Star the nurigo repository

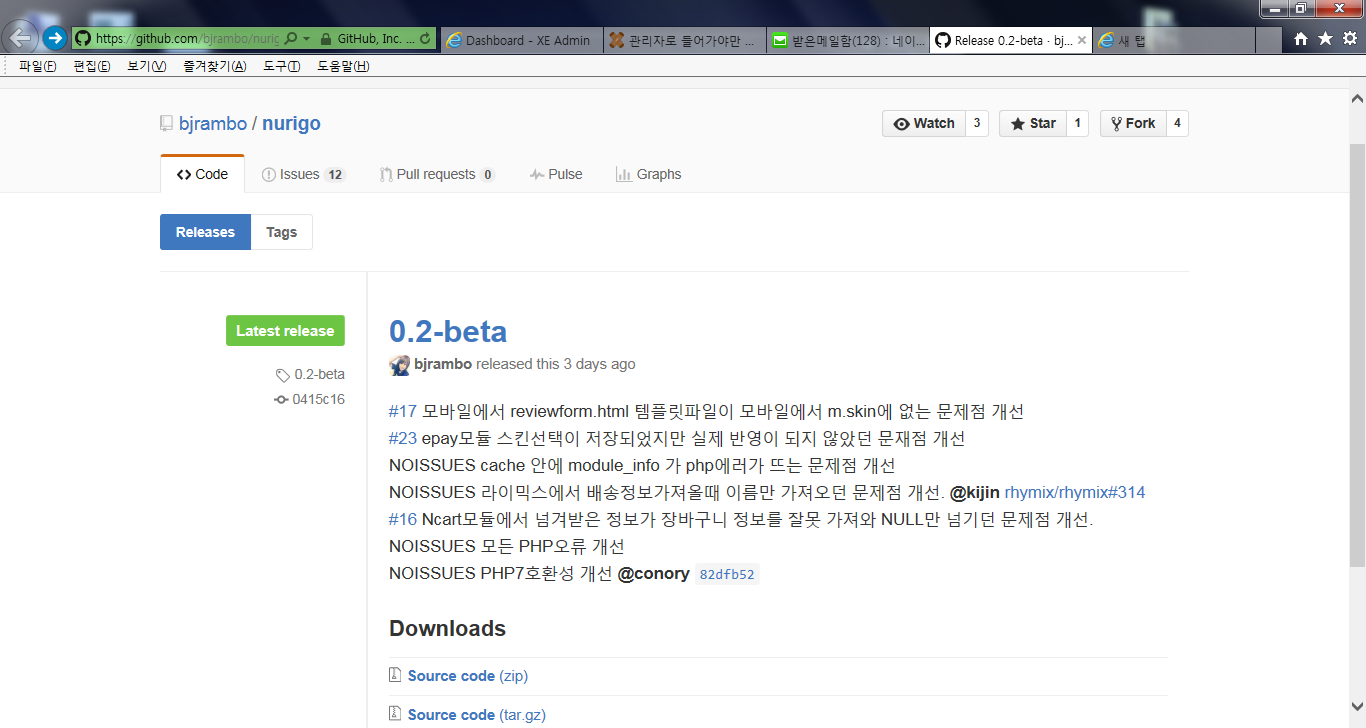point(1033,123)
